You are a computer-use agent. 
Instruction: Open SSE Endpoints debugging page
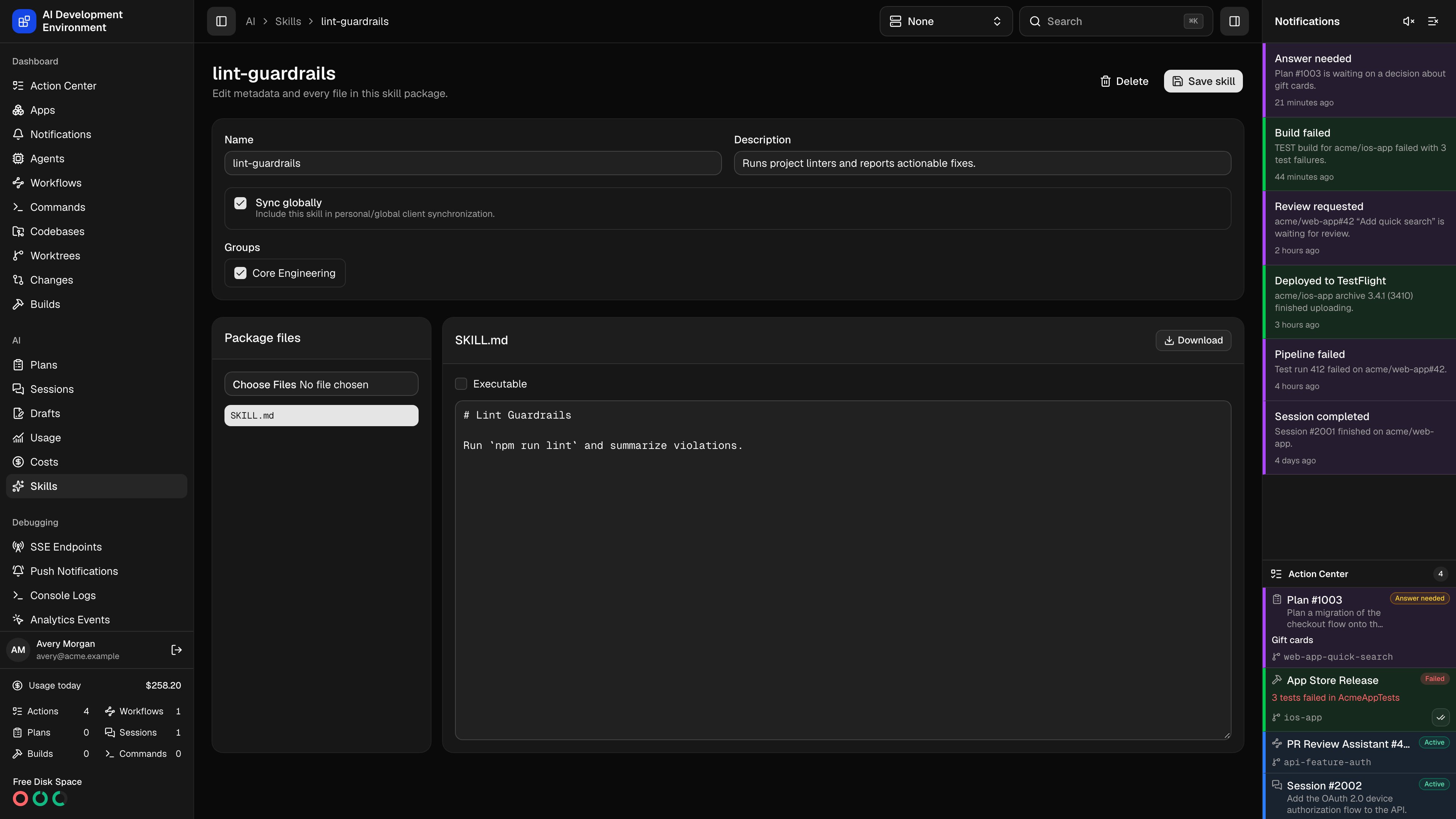pyautogui.click(x=96, y=547)
